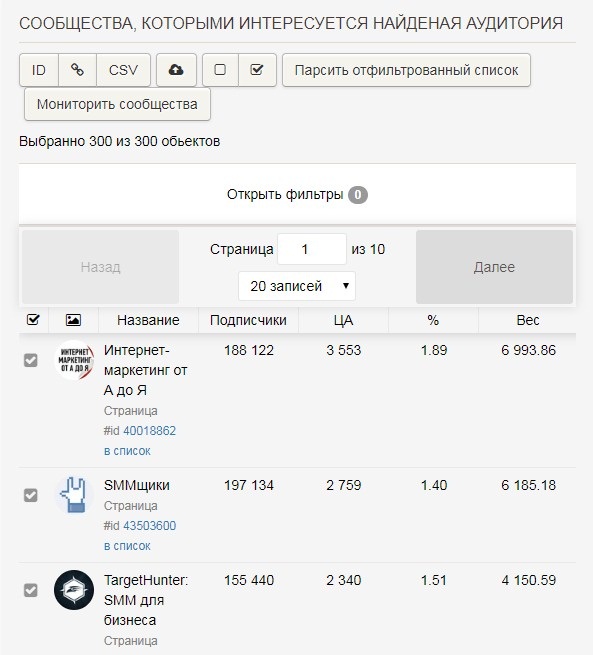Click the SMMщики community name

(x=137, y=485)
